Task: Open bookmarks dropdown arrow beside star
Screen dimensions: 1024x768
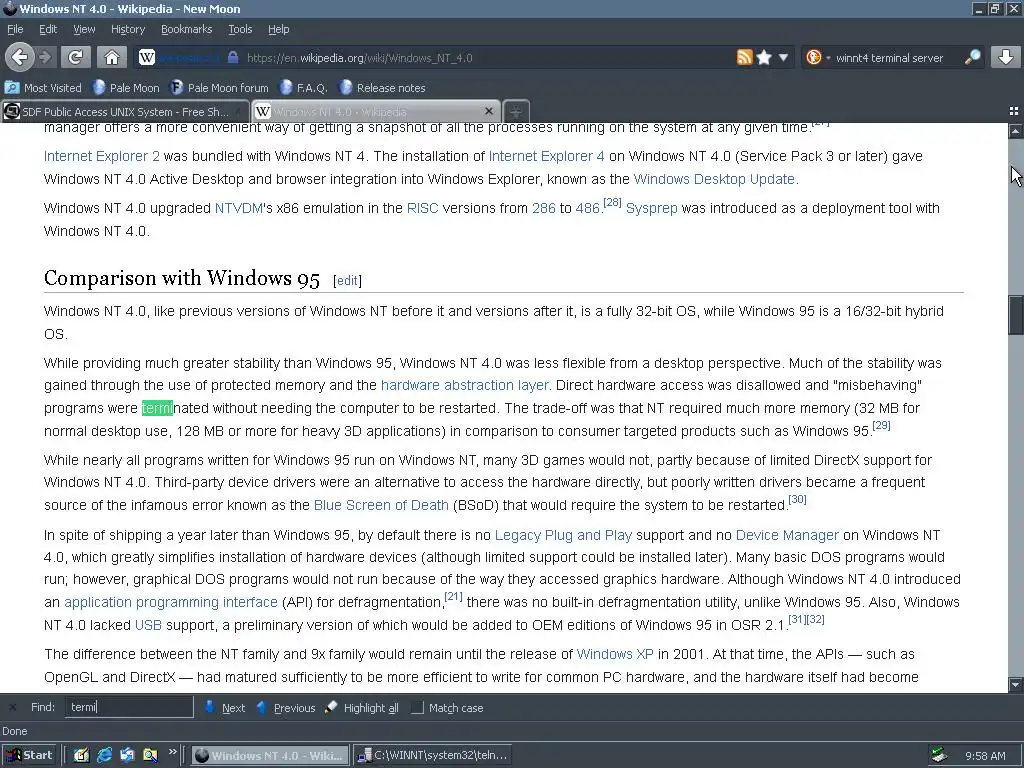Action: 783,57
